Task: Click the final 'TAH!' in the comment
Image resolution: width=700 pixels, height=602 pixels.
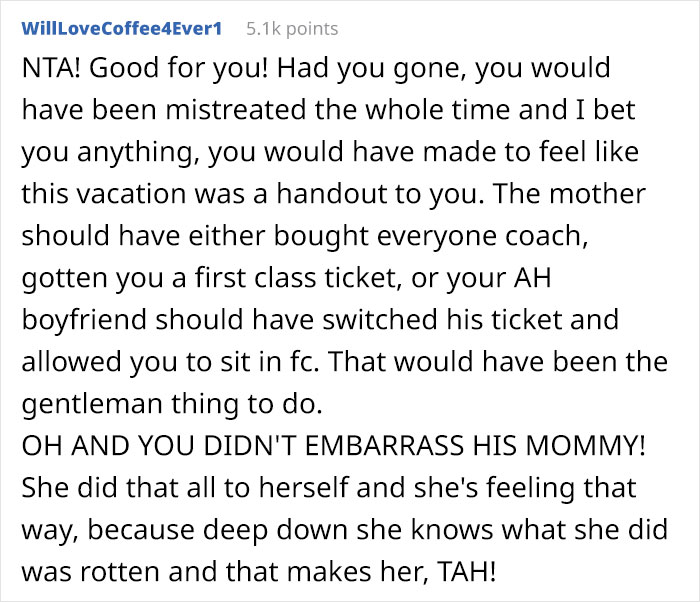Action: 466,572
